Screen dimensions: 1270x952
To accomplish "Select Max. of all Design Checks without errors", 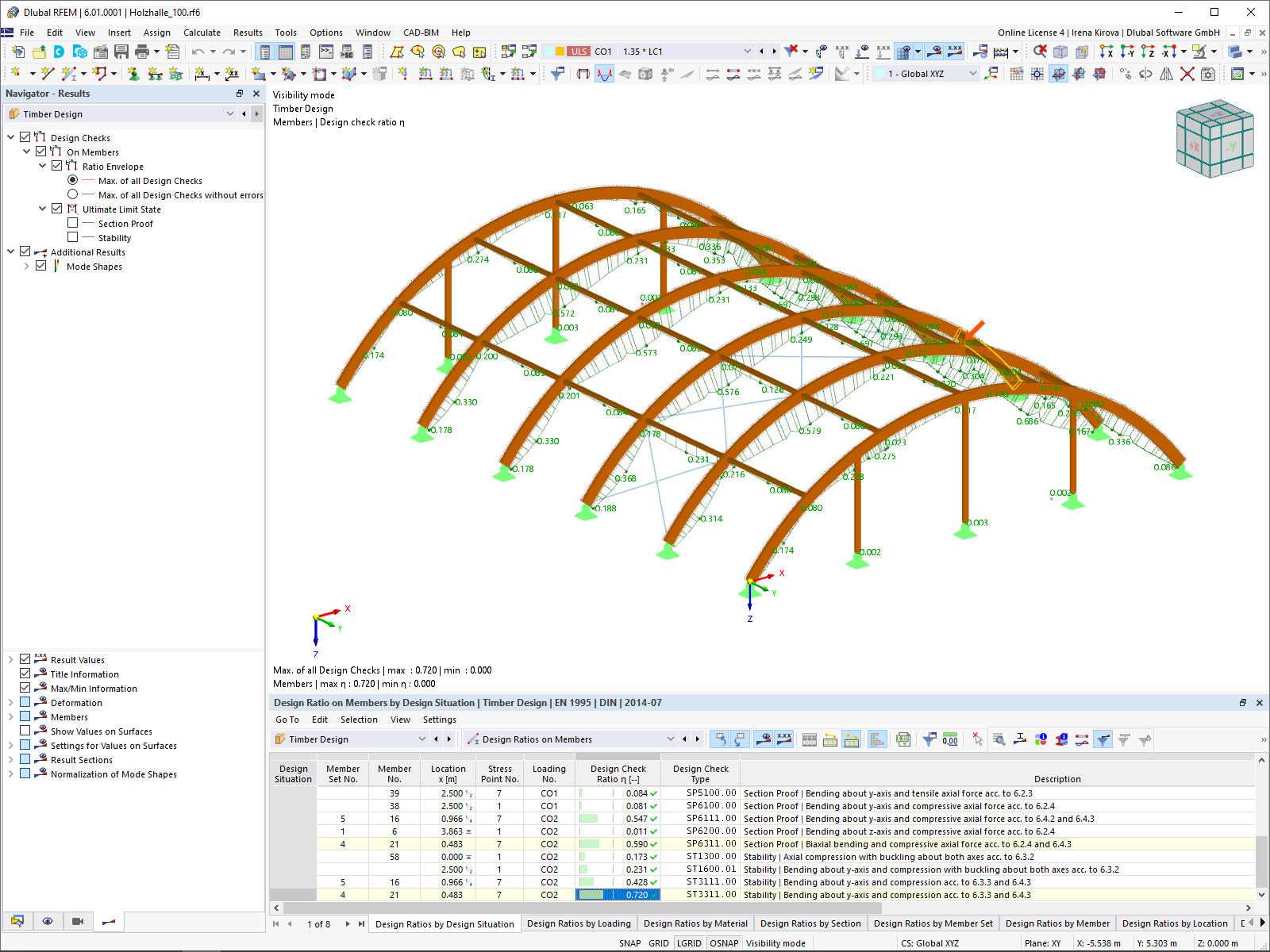I will pos(73,194).
